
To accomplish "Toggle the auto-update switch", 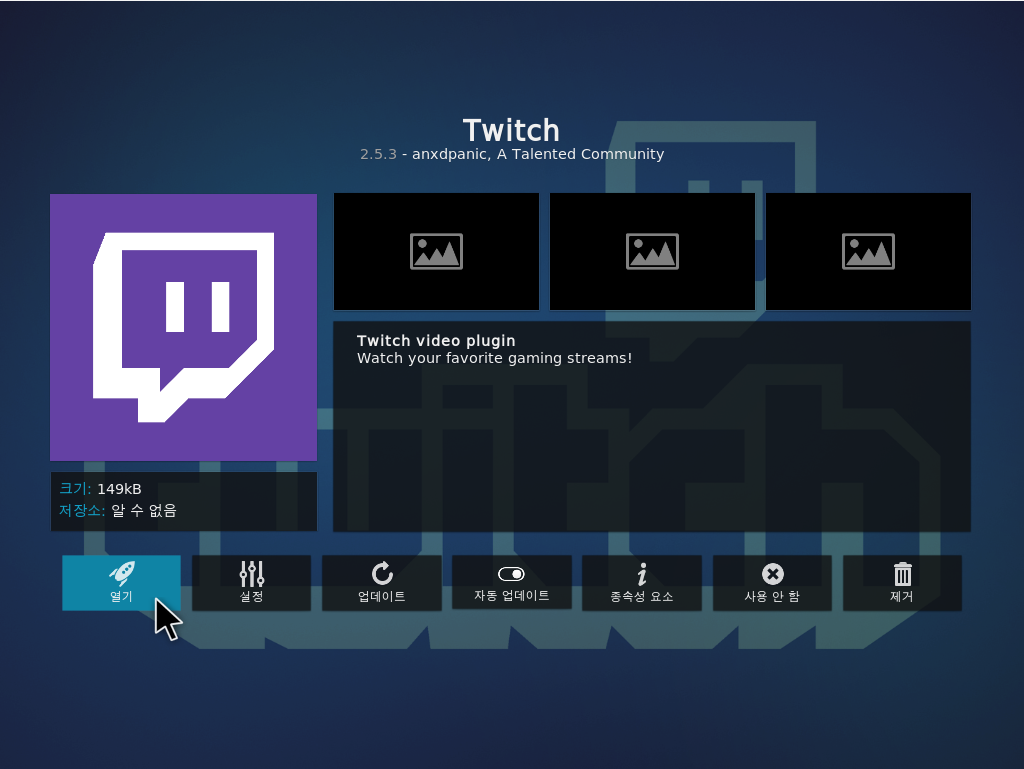I will (x=511, y=574).
